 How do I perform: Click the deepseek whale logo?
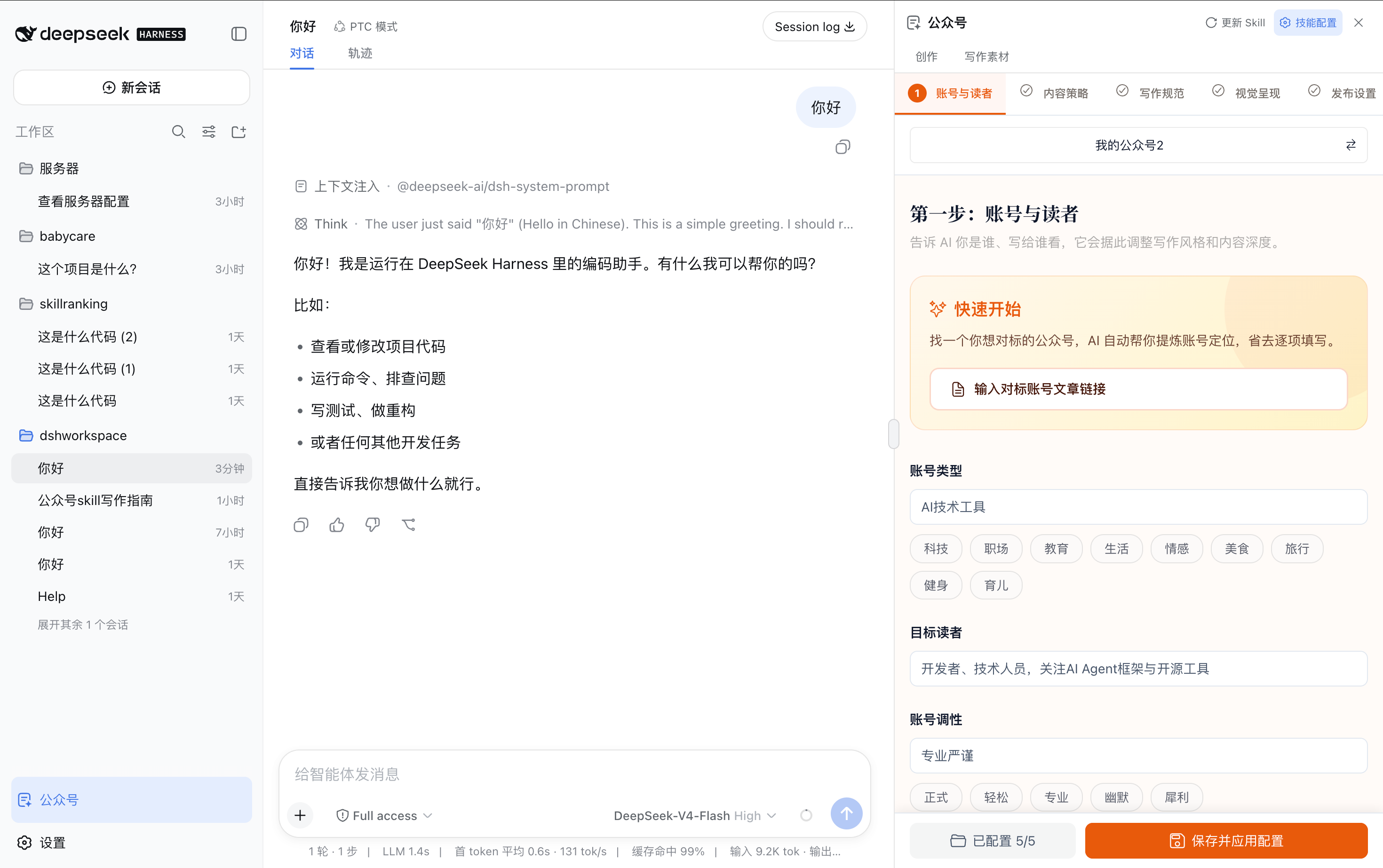pos(26,34)
